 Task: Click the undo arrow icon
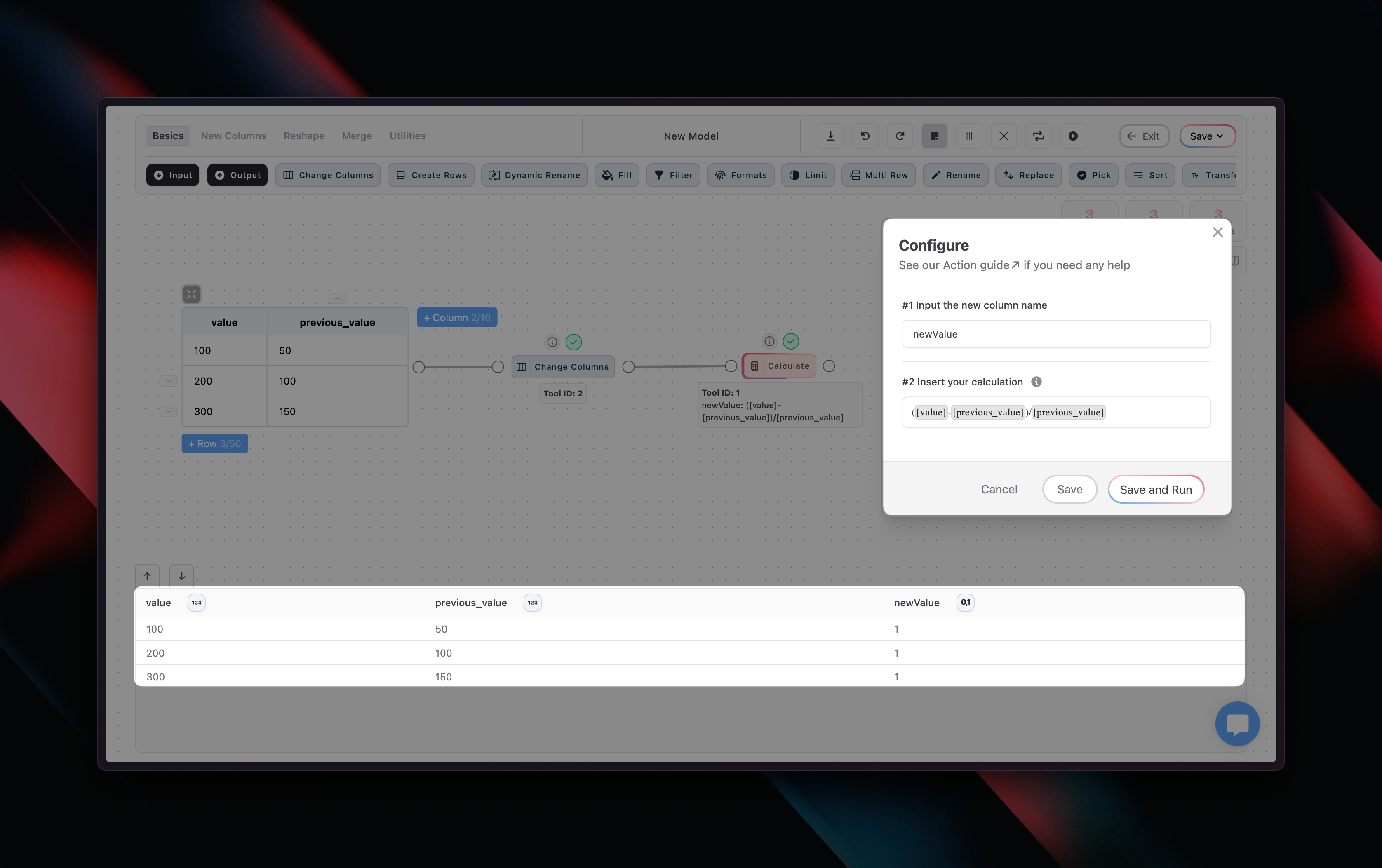[x=865, y=136]
